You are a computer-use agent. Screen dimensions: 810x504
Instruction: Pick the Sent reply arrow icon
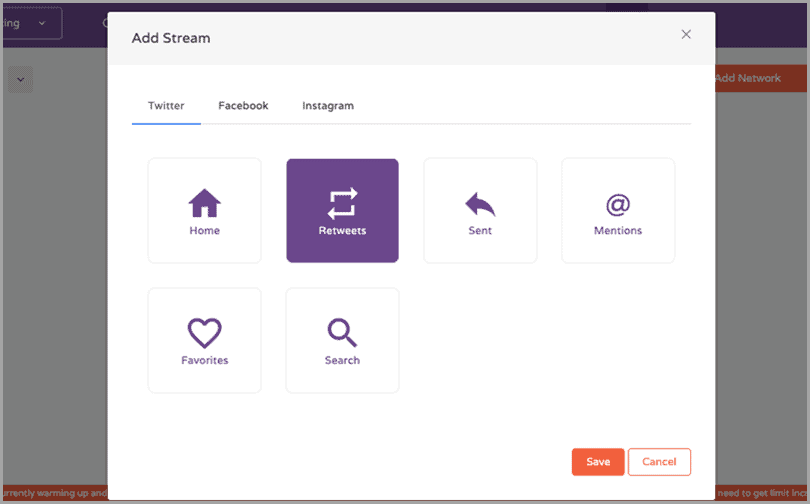click(x=480, y=204)
